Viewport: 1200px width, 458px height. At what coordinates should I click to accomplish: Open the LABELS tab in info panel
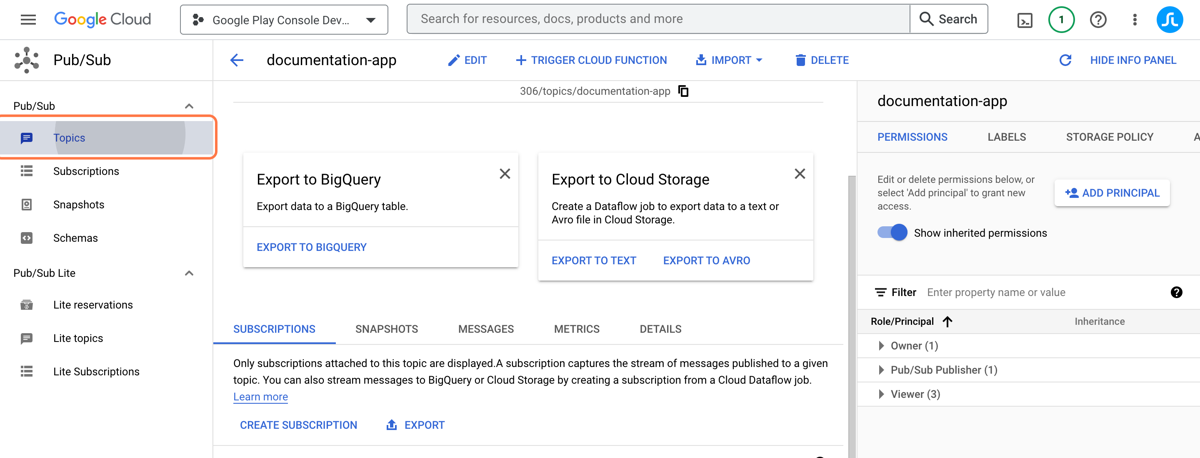click(1007, 137)
